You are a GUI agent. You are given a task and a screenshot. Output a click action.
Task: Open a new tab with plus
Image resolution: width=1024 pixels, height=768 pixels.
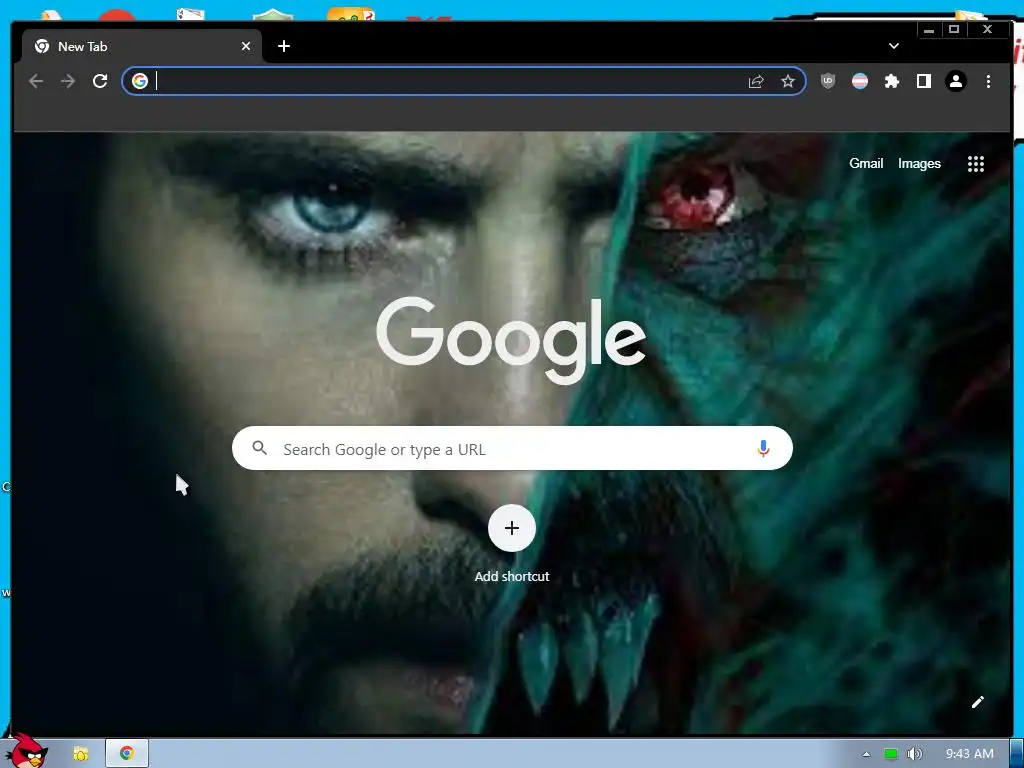(283, 46)
